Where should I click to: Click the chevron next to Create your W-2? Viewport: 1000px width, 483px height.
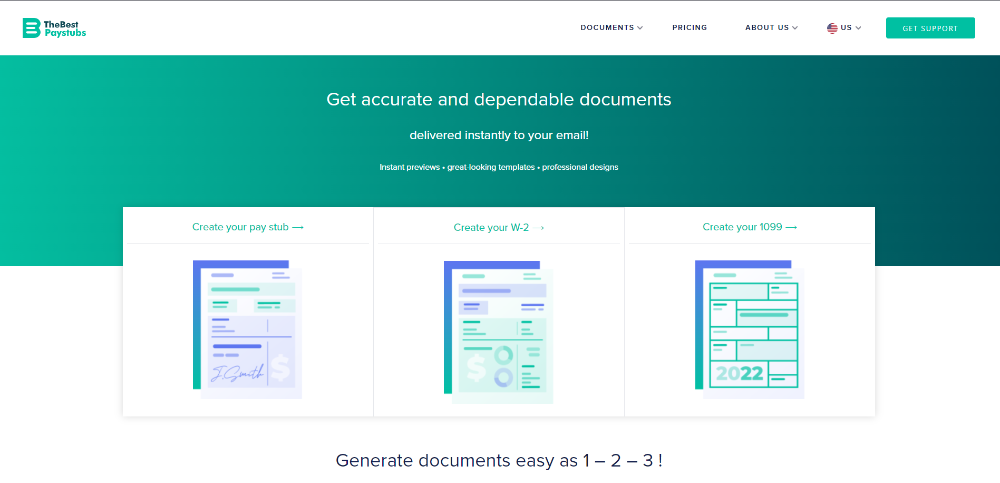(542, 228)
